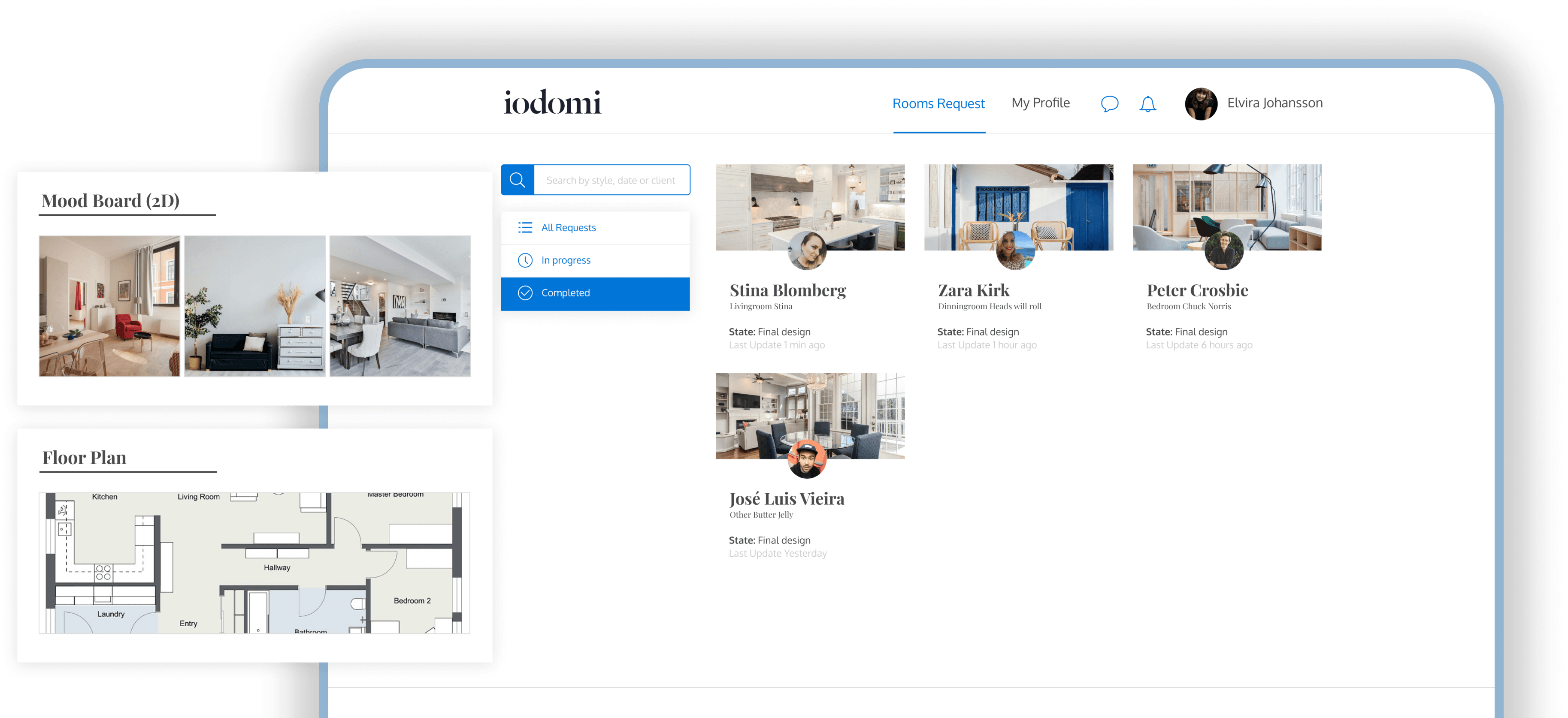
Task: Open the chat messages icon
Action: pyautogui.click(x=1109, y=104)
